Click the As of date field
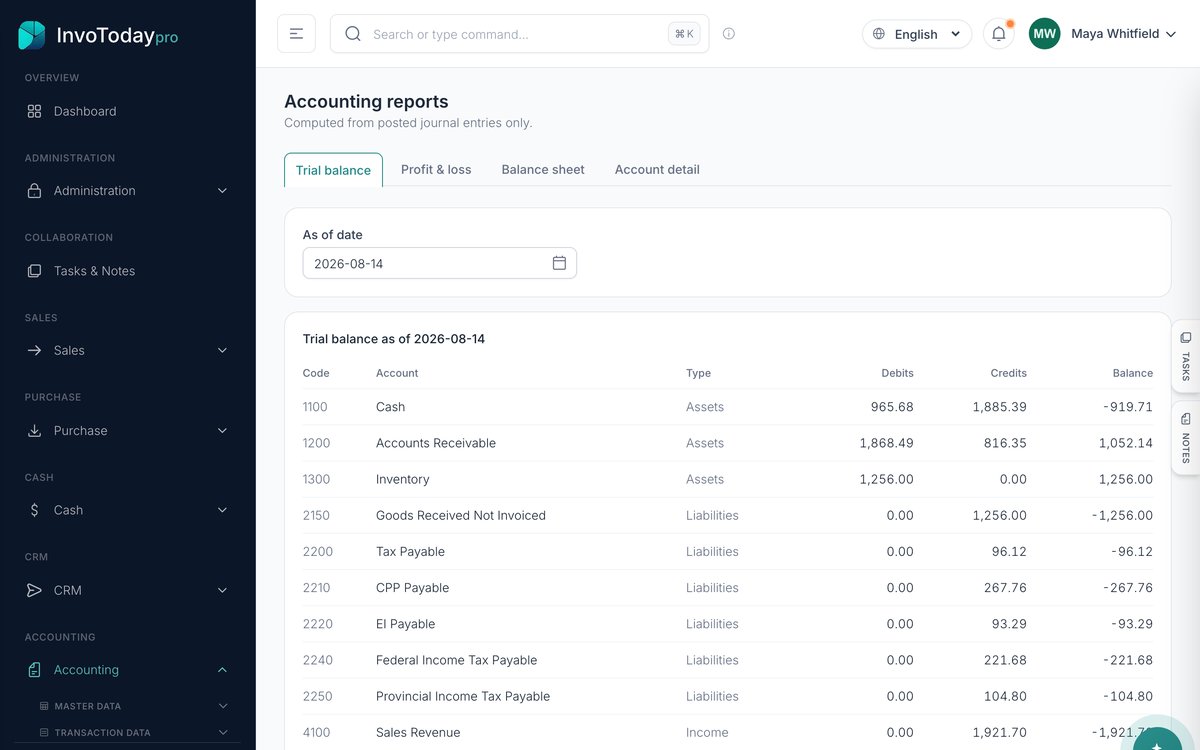 (x=440, y=263)
